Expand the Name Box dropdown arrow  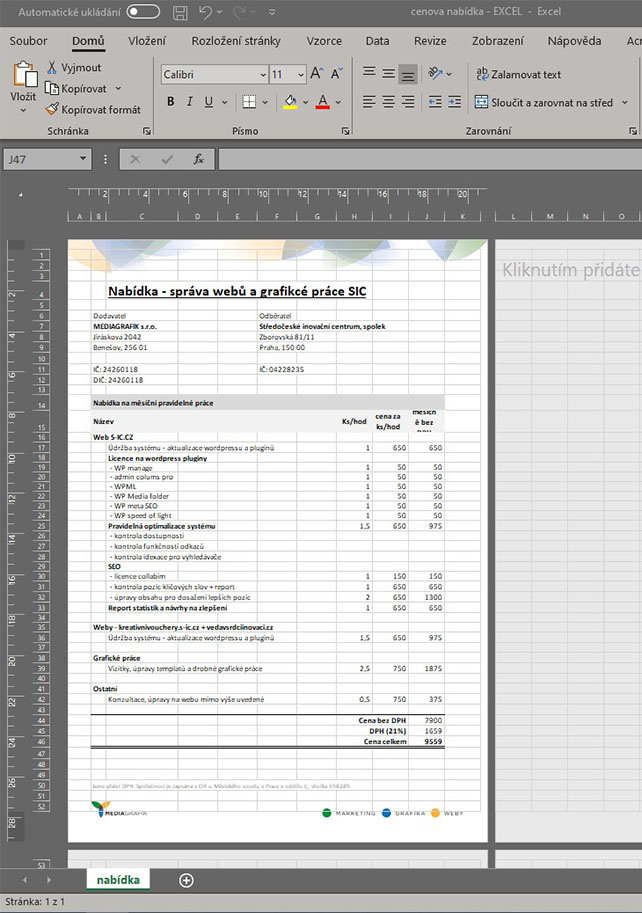tap(84, 159)
